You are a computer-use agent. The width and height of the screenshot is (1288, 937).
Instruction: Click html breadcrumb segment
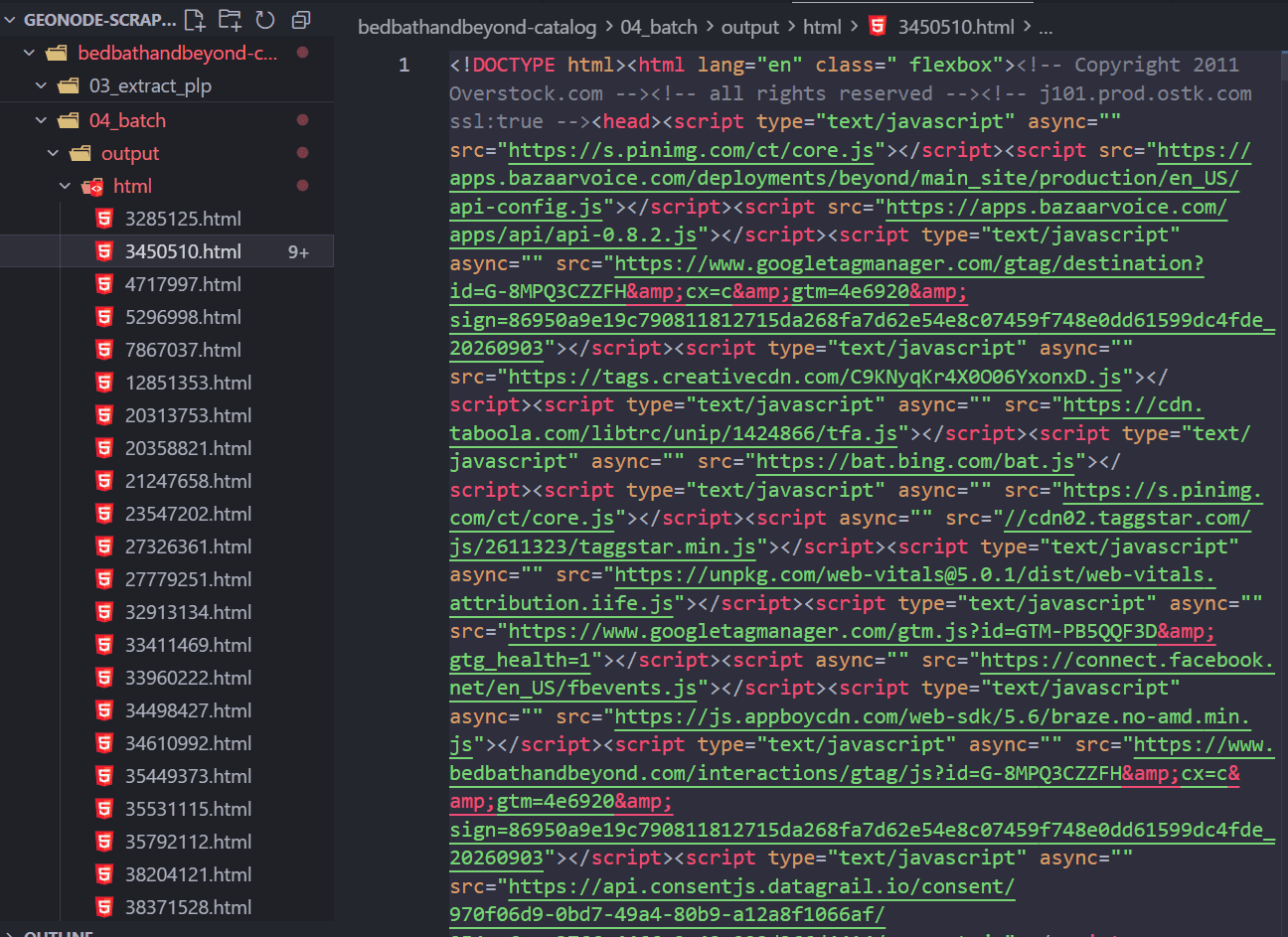click(x=822, y=27)
